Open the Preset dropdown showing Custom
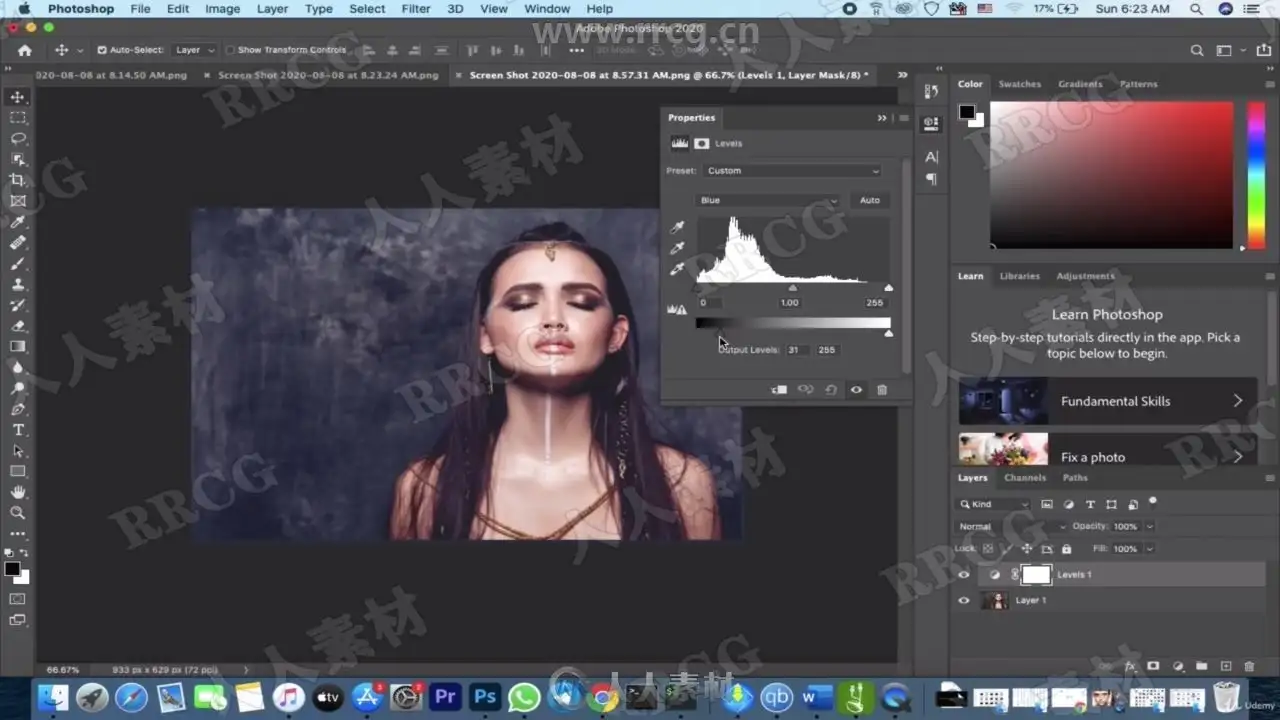1280x720 pixels. (x=792, y=171)
